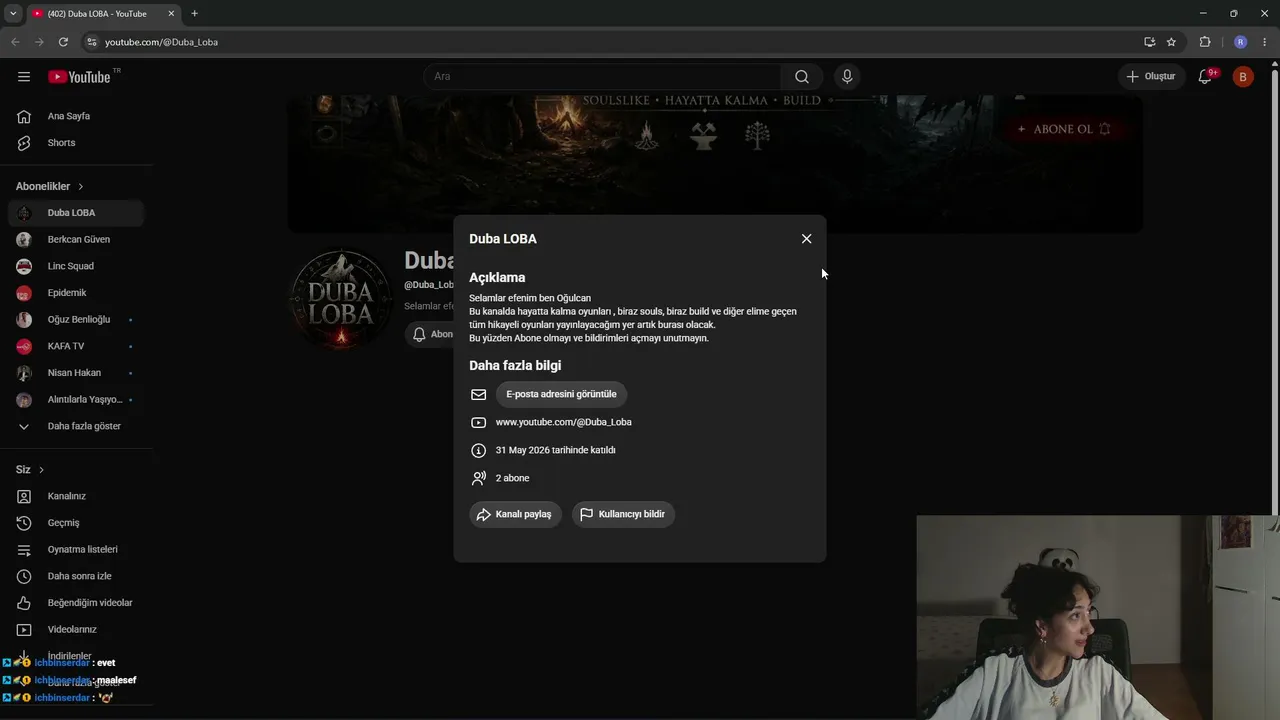Start voice search with microphone icon
Screen dimensions: 1280x720
click(847, 77)
